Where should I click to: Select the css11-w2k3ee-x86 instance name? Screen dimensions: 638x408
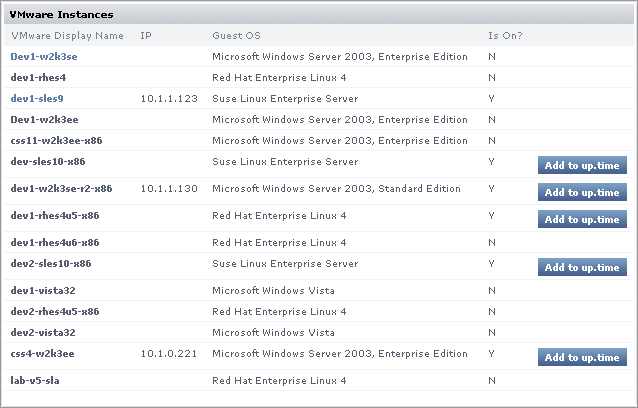55,140
